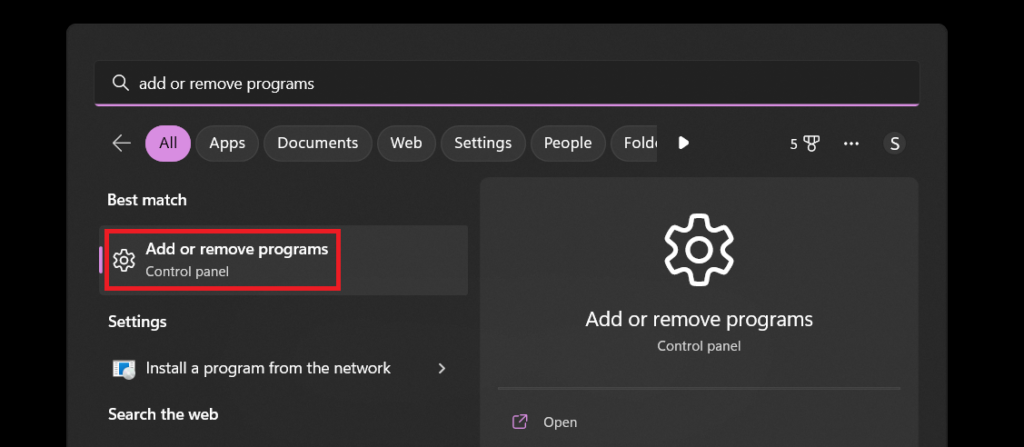
Task: Expand the chevron for Install a program
Action: (442, 368)
